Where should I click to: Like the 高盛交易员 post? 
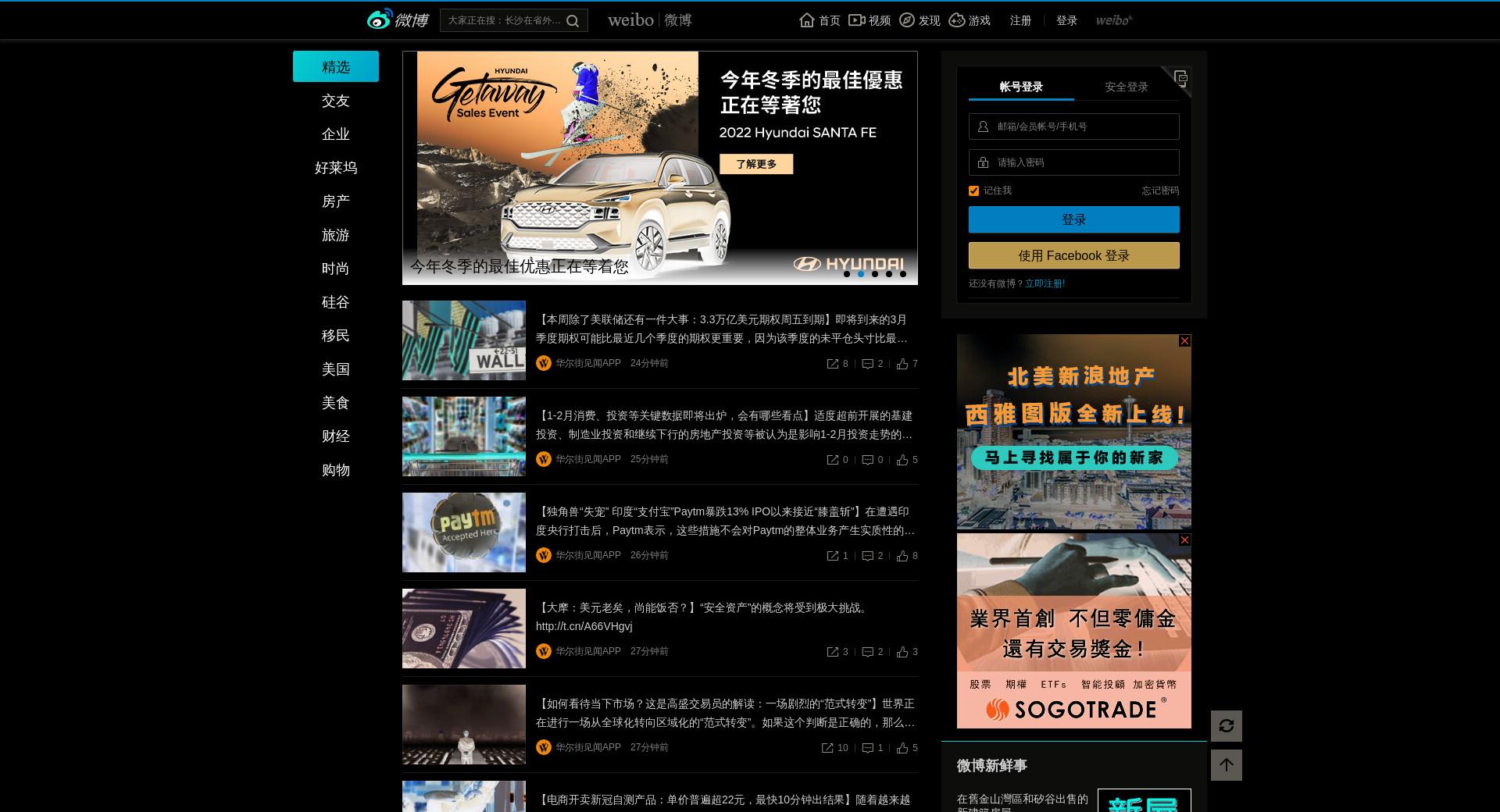point(902,748)
